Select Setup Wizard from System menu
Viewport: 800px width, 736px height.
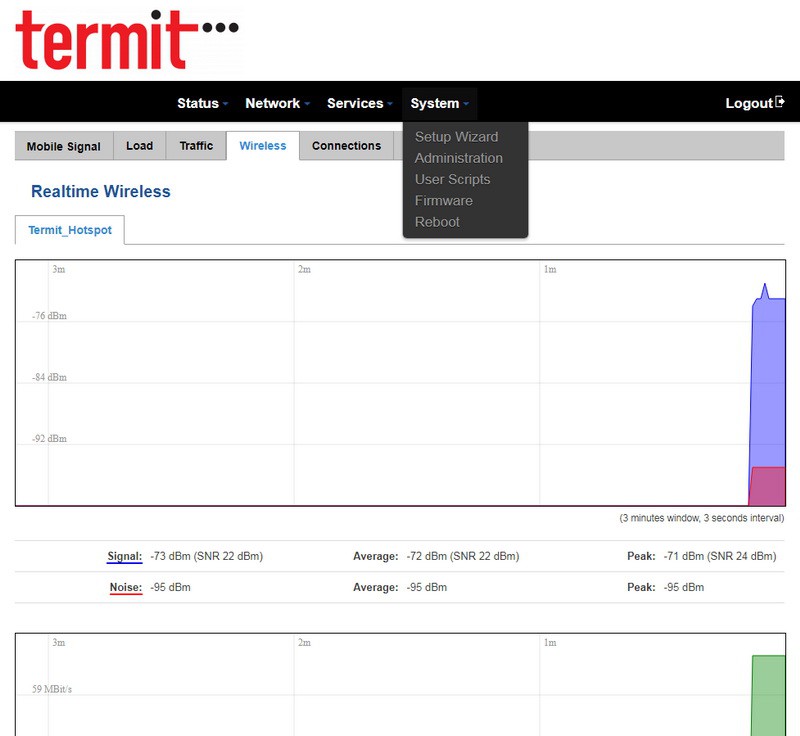pos(456,137)
